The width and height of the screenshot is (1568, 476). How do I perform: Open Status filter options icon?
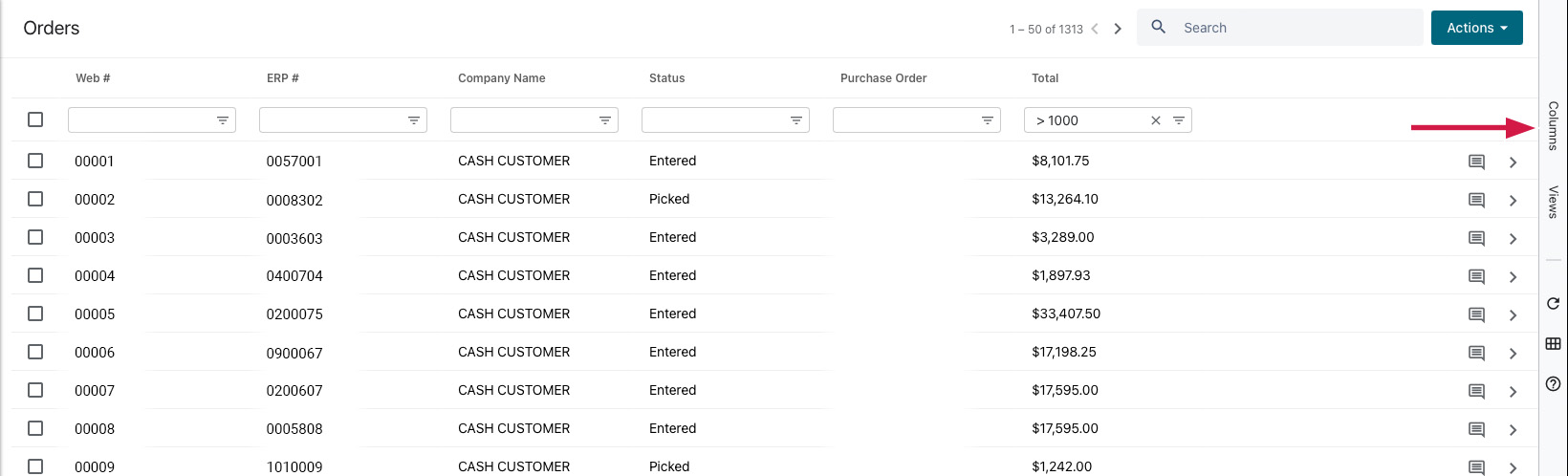pyautogui.click(x=796, y=120)
